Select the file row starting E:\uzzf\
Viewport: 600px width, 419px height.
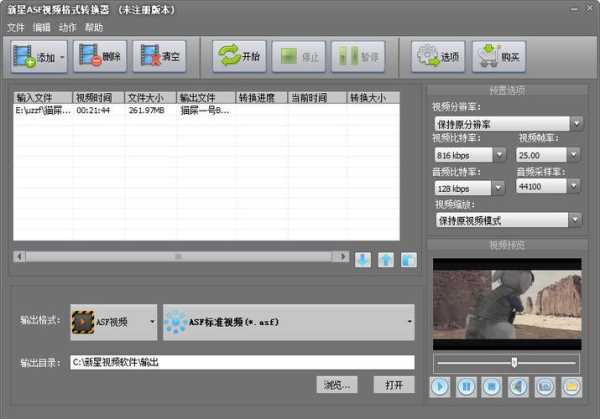pyautogui.click(x=207, y=111)
